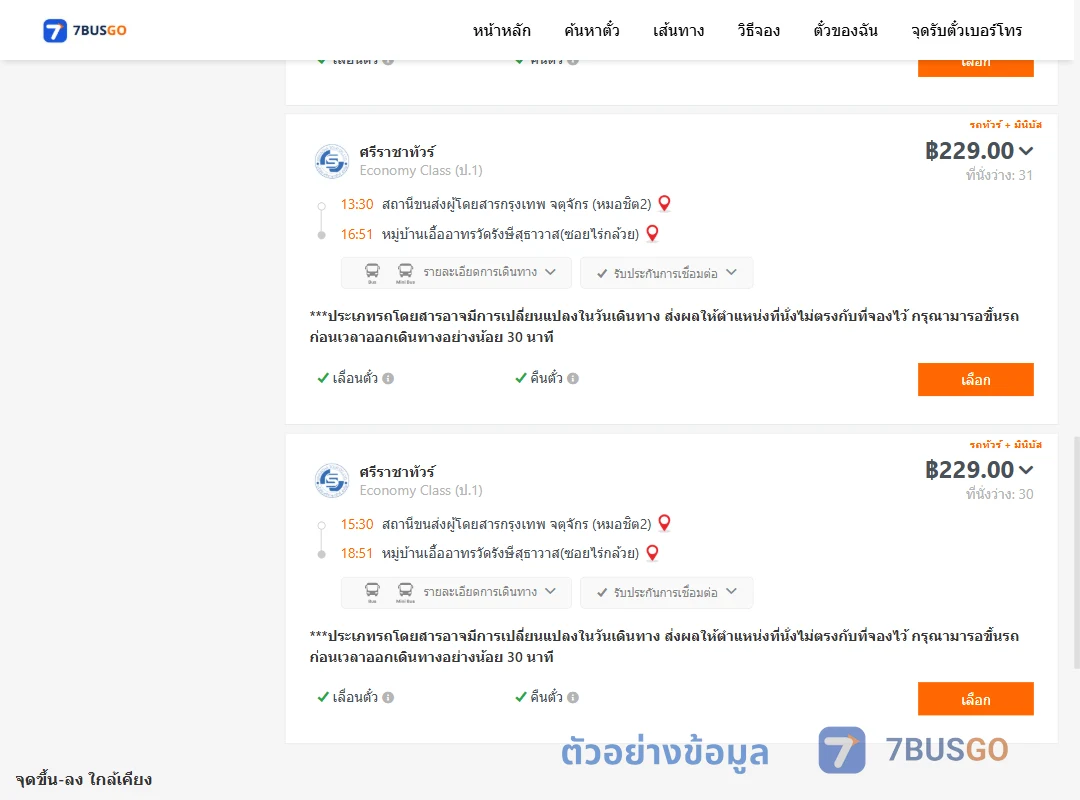Click Economy Class label of 13:30 trip

(421, 170)
